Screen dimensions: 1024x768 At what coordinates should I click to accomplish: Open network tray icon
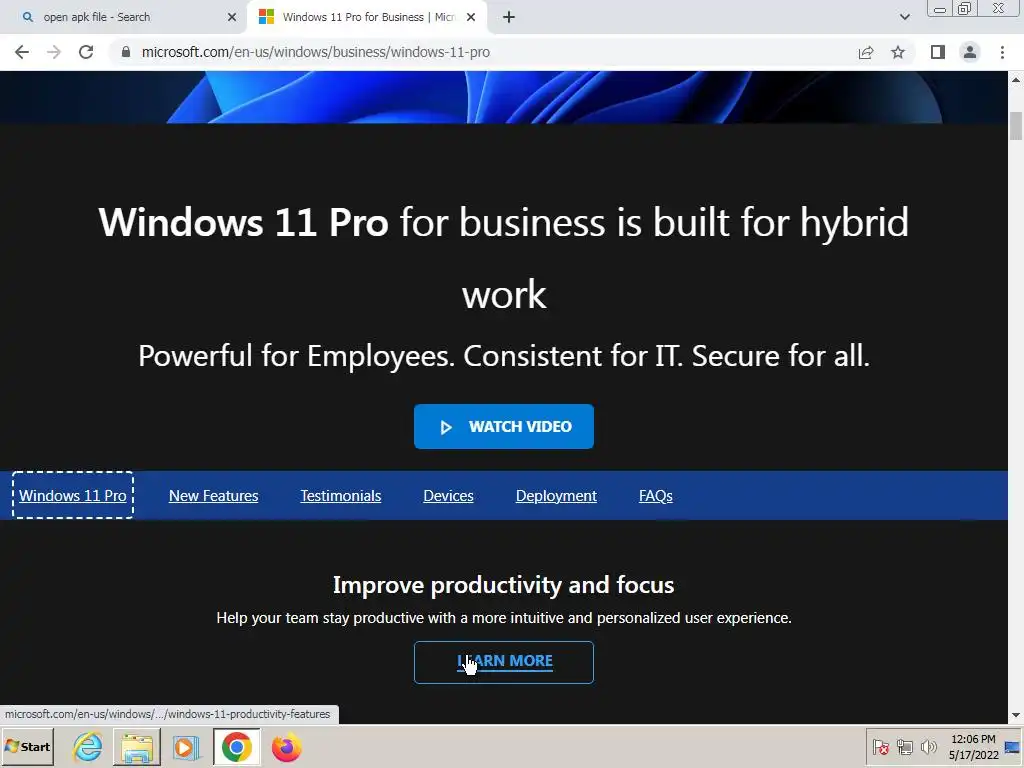coord(904,746)
